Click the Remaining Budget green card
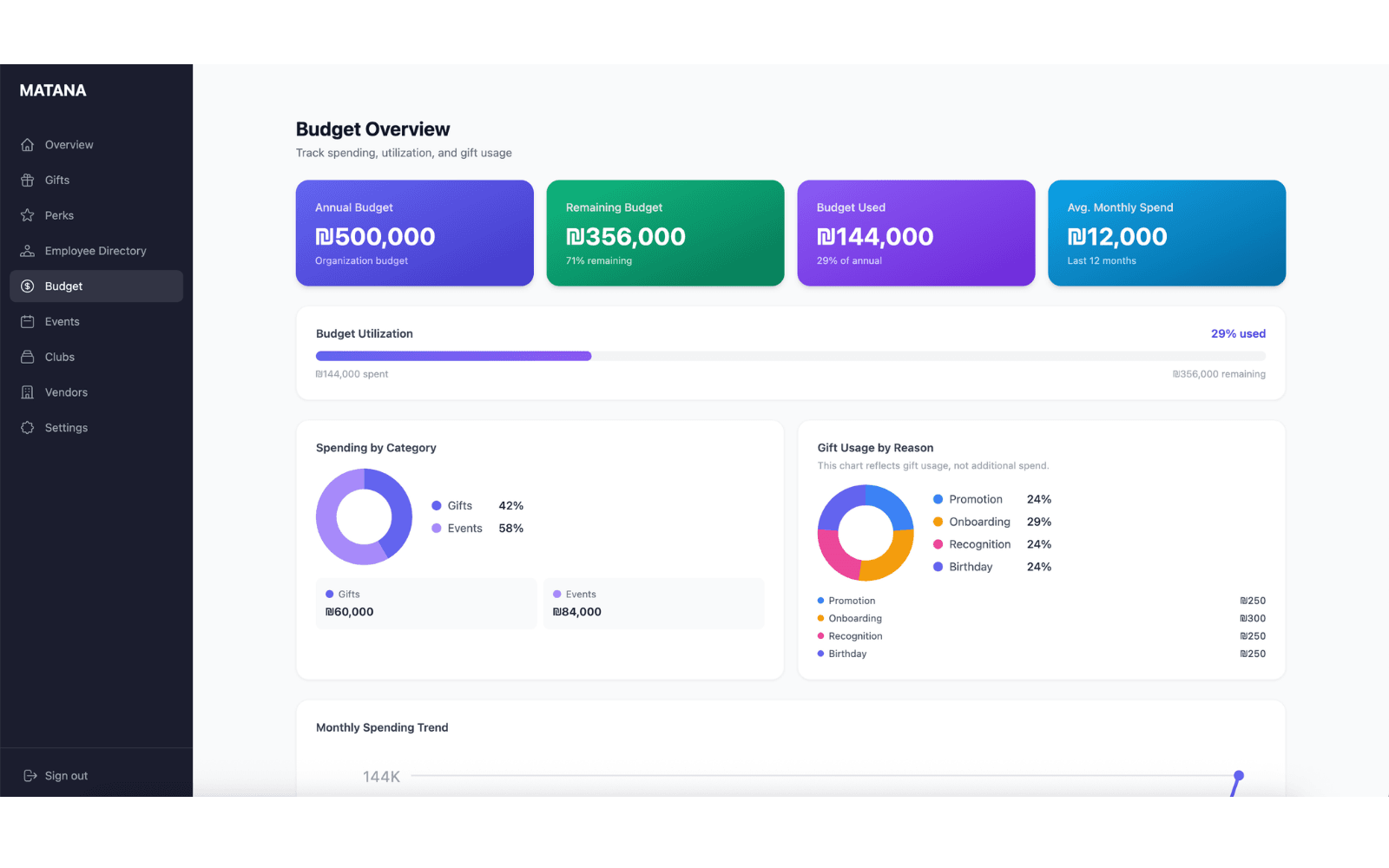 [x=665, y=233]
